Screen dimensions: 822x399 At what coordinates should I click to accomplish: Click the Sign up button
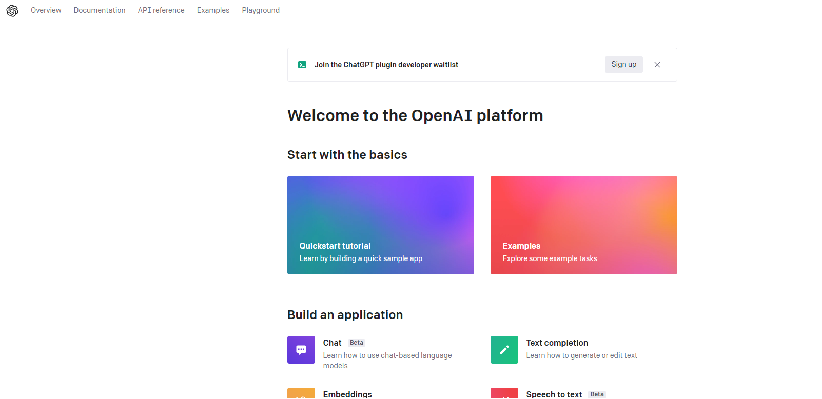[624, 64]
